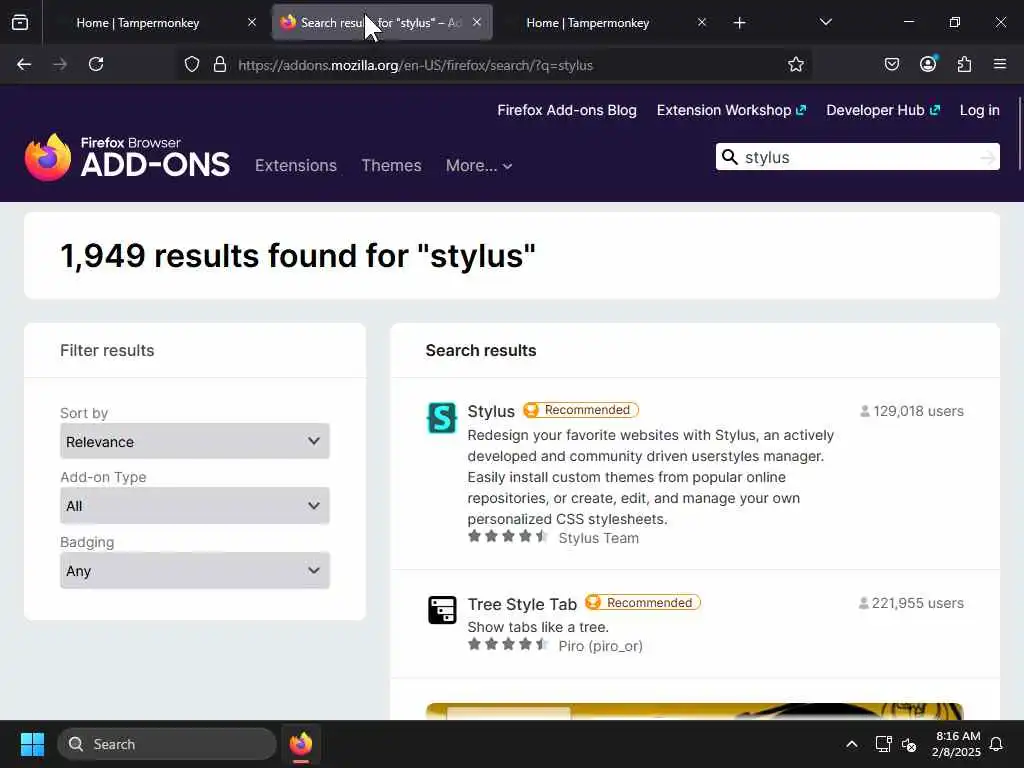Open the Badging Any dropdown
This screenshot has width=1024, height=768.
pyautogui.click(x=195, y=570)
